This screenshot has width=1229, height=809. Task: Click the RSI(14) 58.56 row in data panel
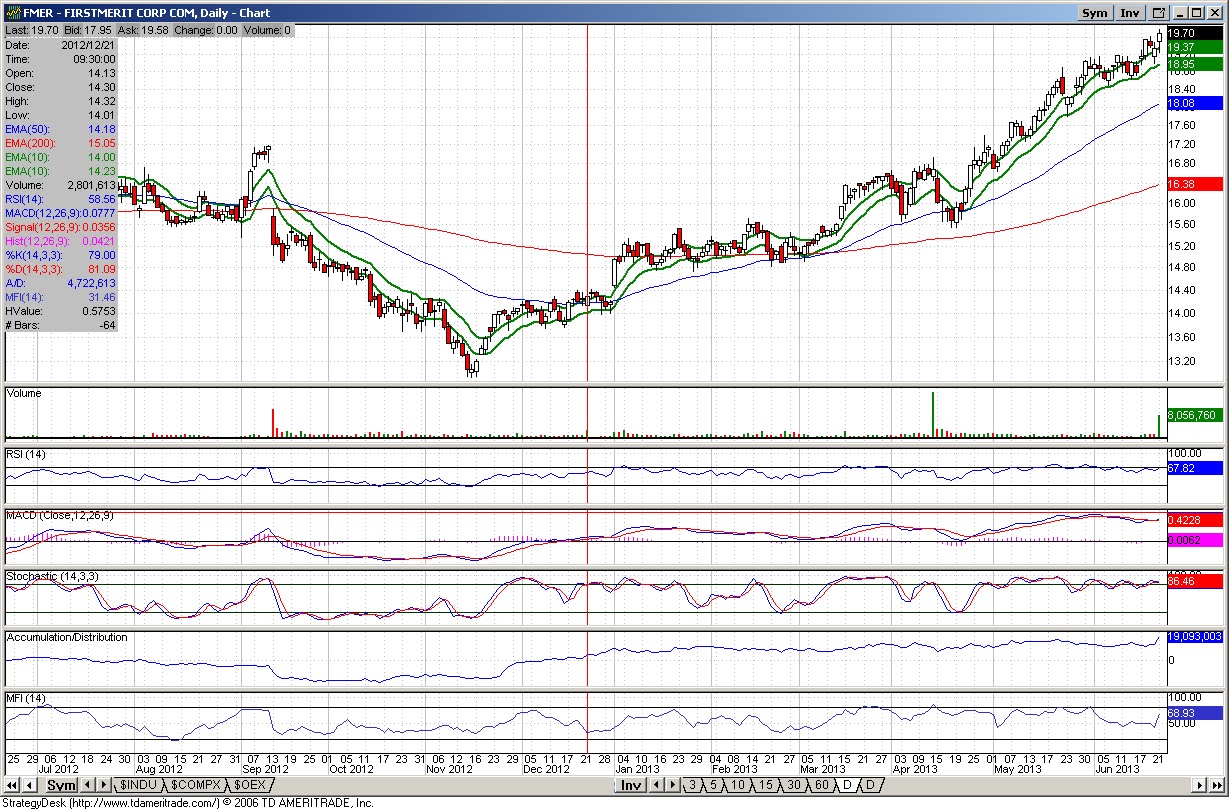click(x=61, y=199)
